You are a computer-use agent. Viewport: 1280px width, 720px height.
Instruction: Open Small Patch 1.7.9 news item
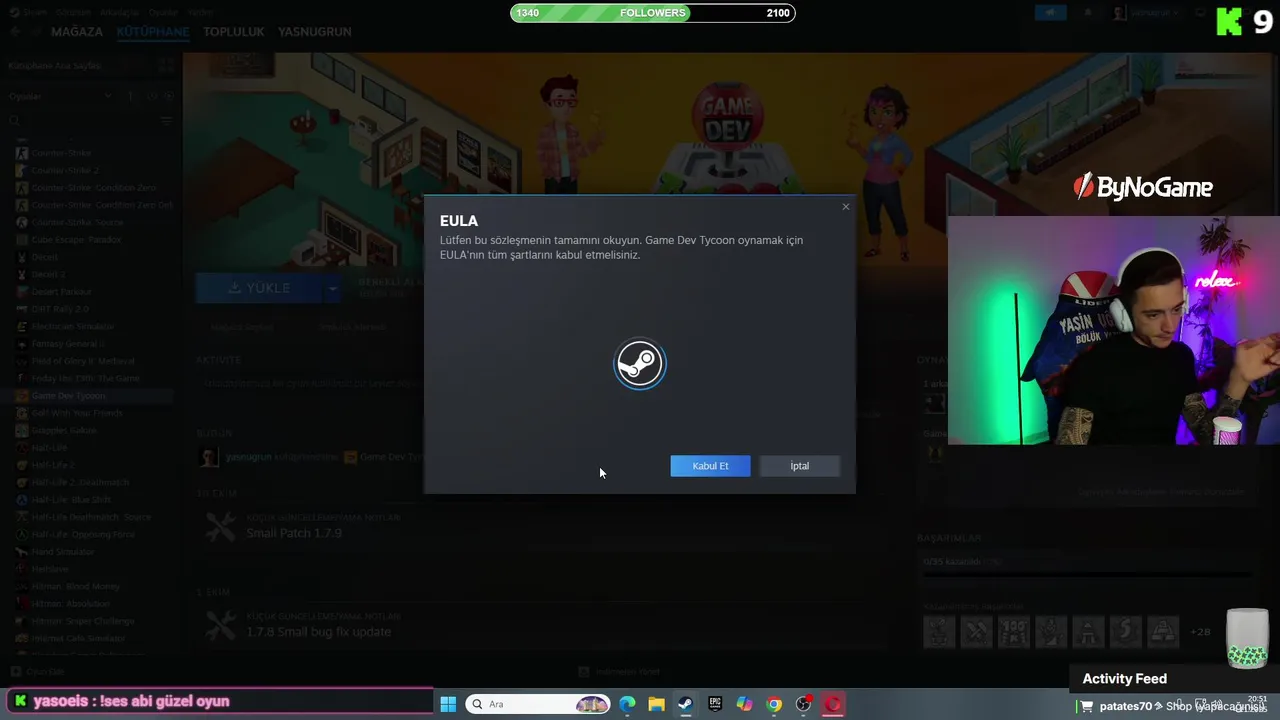pos(294,533)
